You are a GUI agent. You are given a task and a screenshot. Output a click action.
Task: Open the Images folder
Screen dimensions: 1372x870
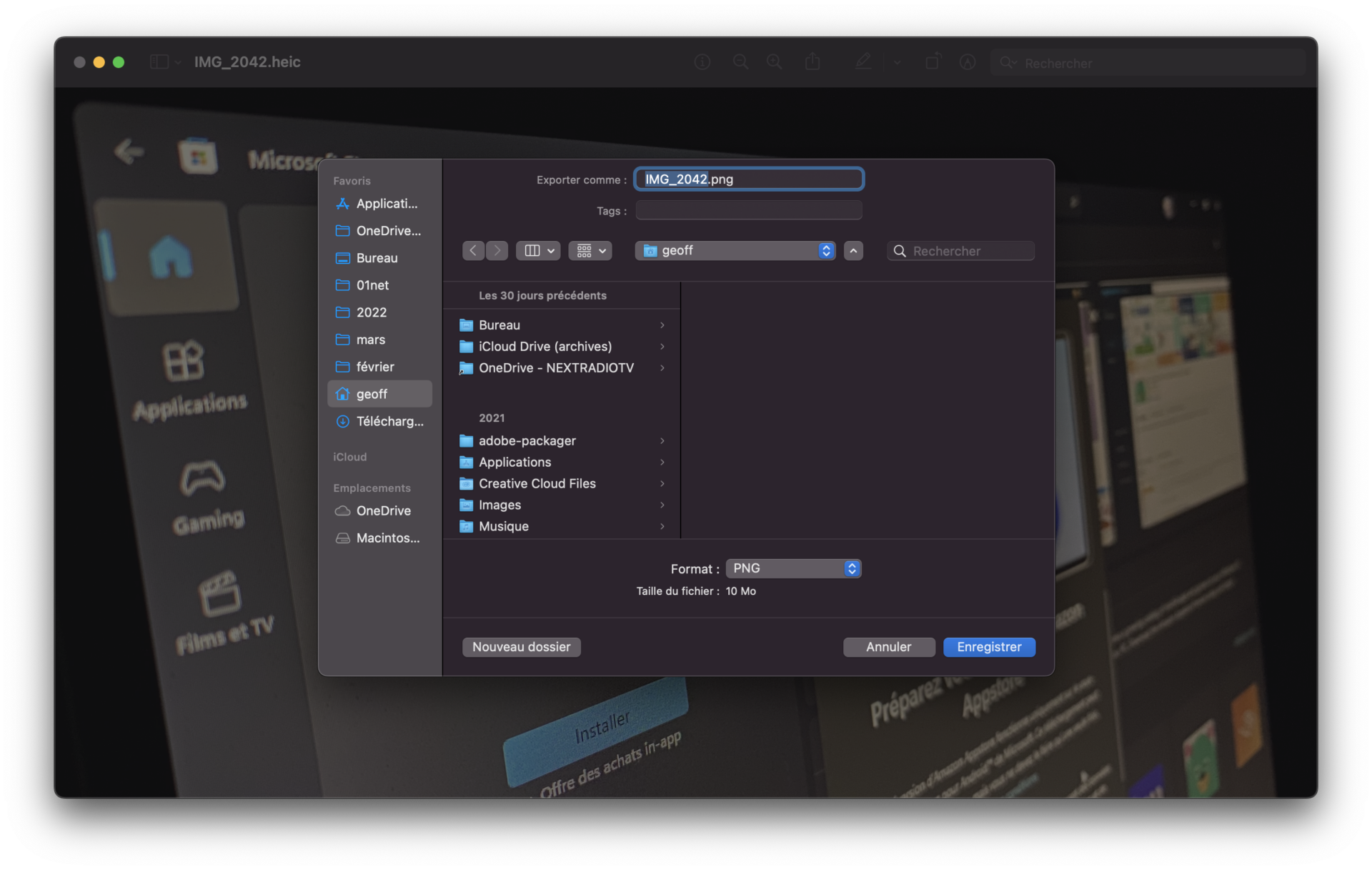pos(562,505)
